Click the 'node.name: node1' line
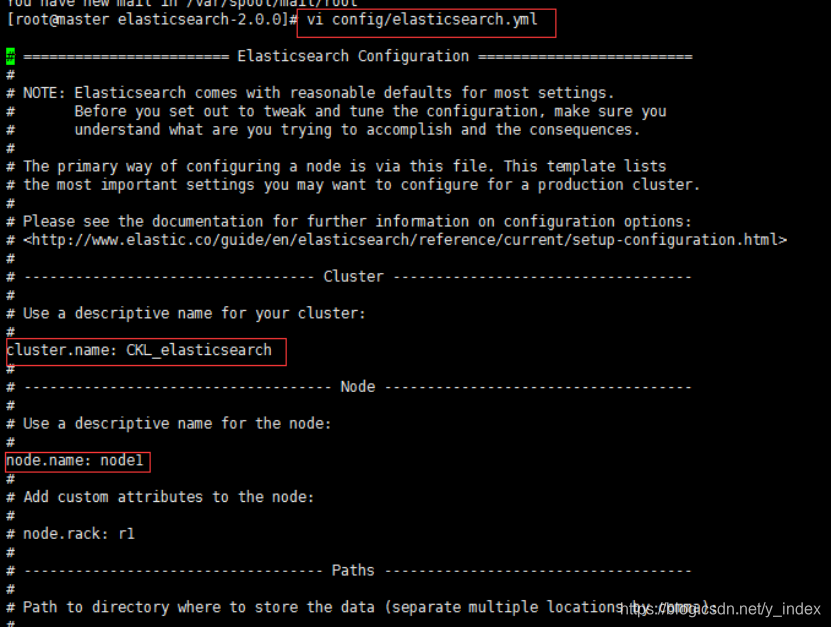 tap(75, 461)
